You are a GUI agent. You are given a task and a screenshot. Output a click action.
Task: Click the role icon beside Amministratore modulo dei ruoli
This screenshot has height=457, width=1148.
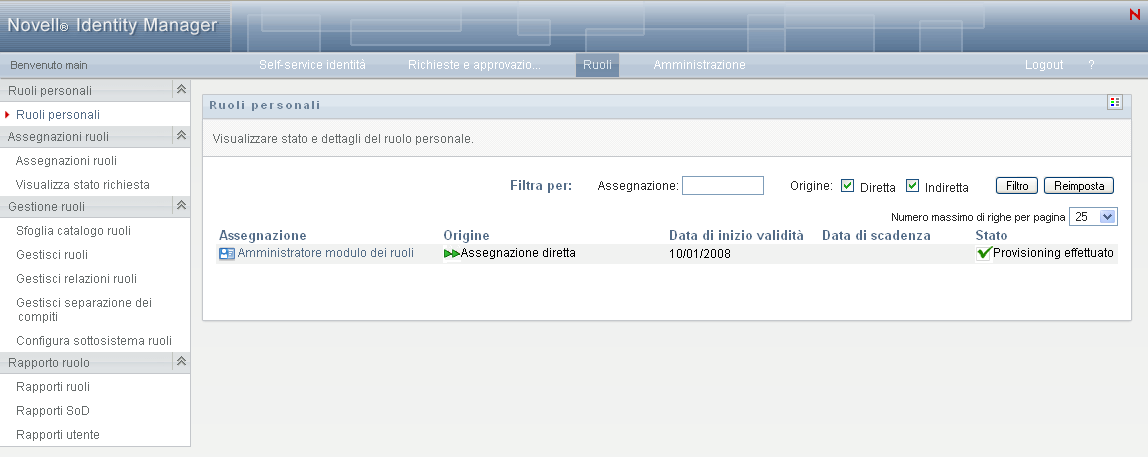tap(227, 253)
